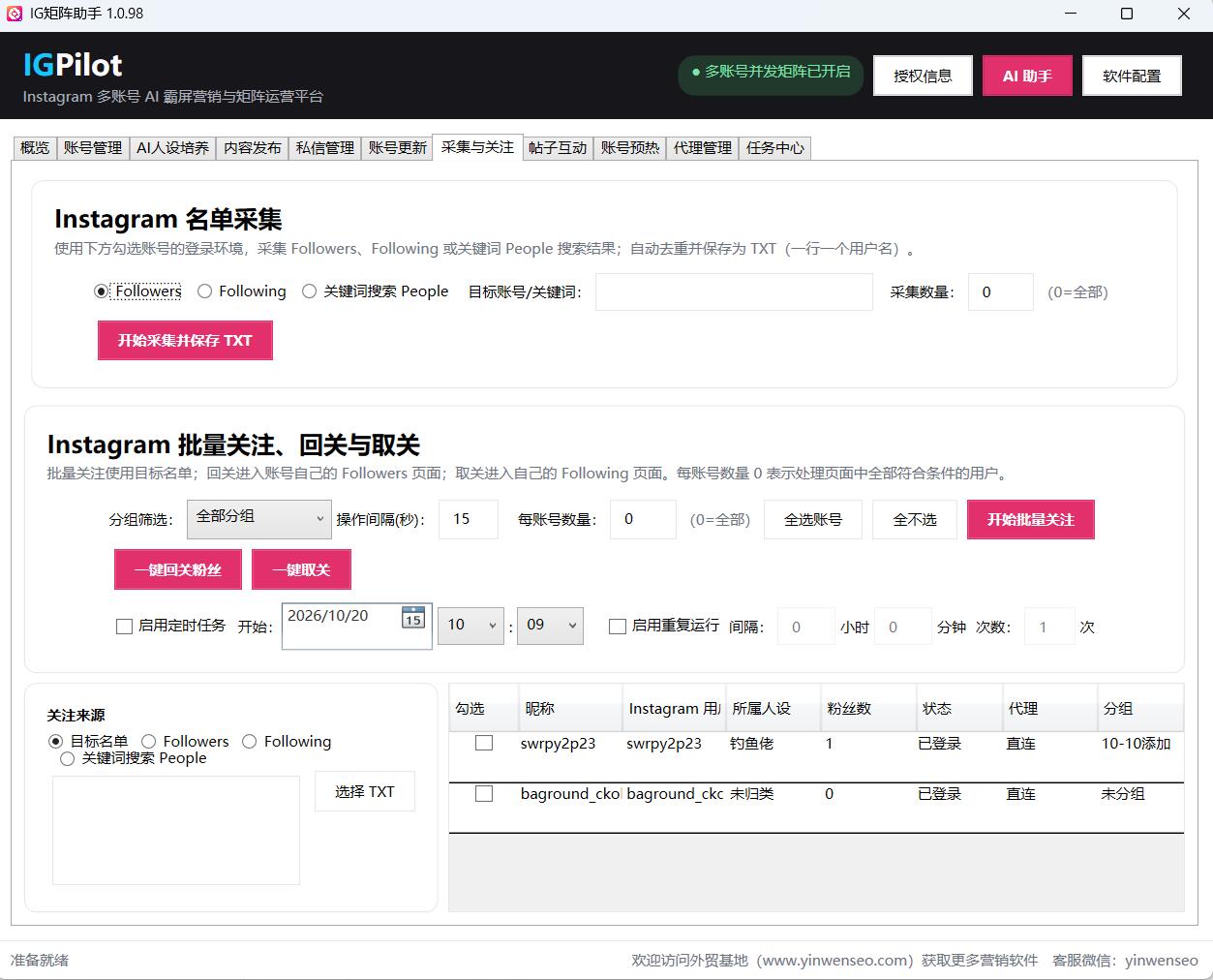
Task: Focus the 操作间隔(秒) field showing 15
Action: [469, 519]
